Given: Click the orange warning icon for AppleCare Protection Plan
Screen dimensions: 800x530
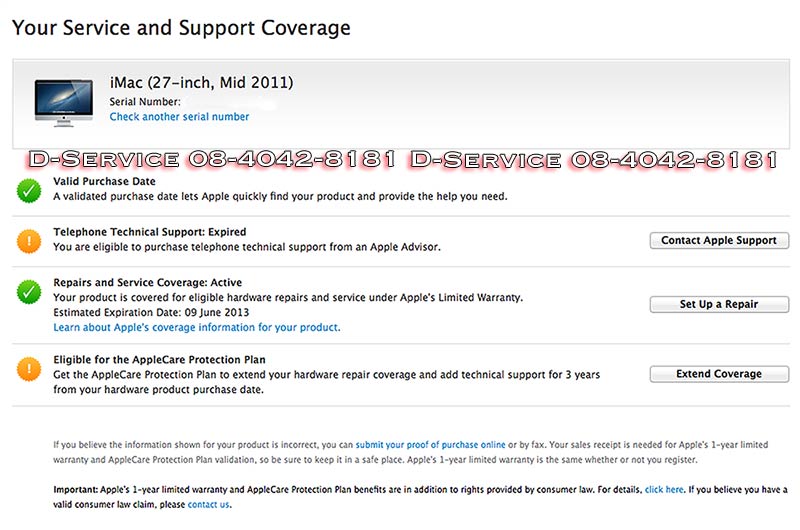Looking at the screenshot, I should pos(28,368).
